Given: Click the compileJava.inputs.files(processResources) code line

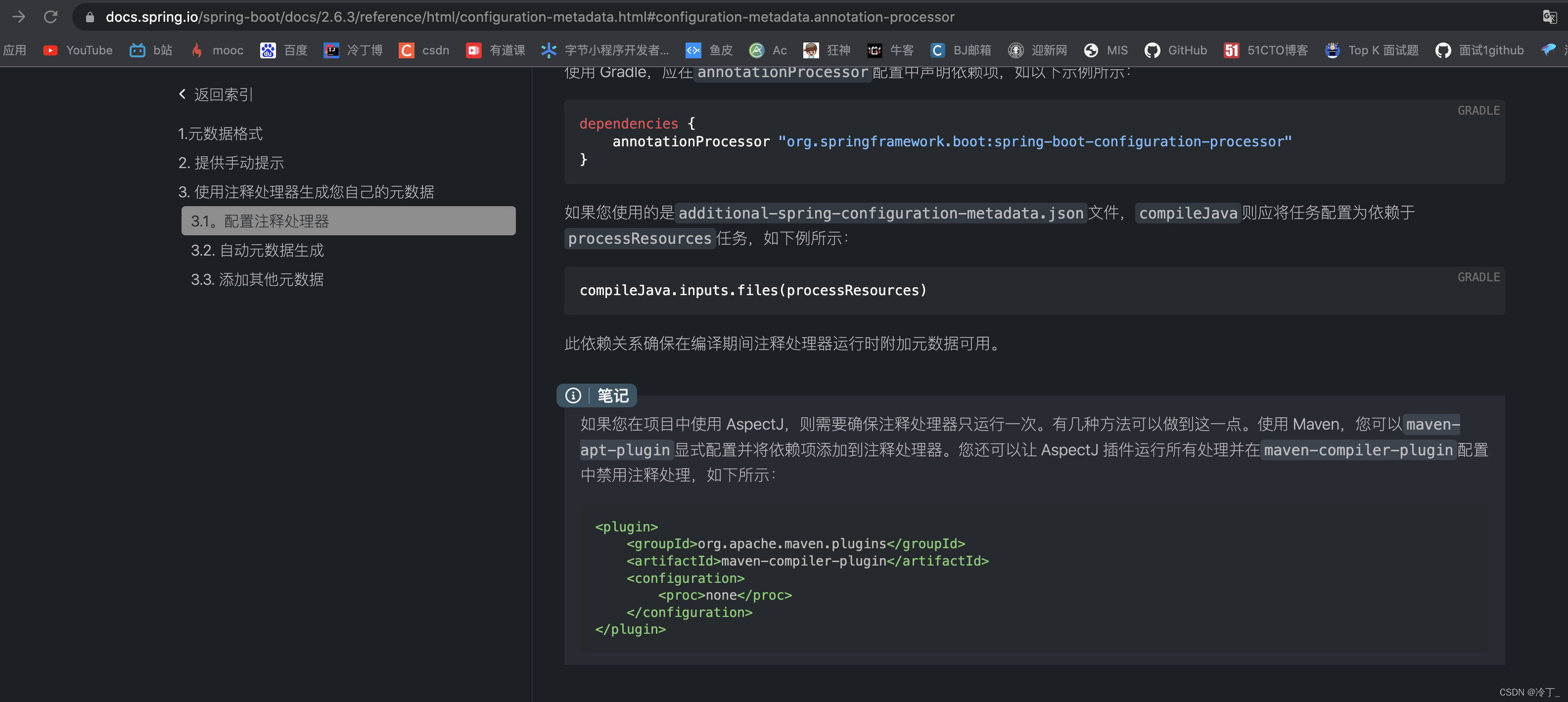Looking at the screenshot, I should coord(753,291).
